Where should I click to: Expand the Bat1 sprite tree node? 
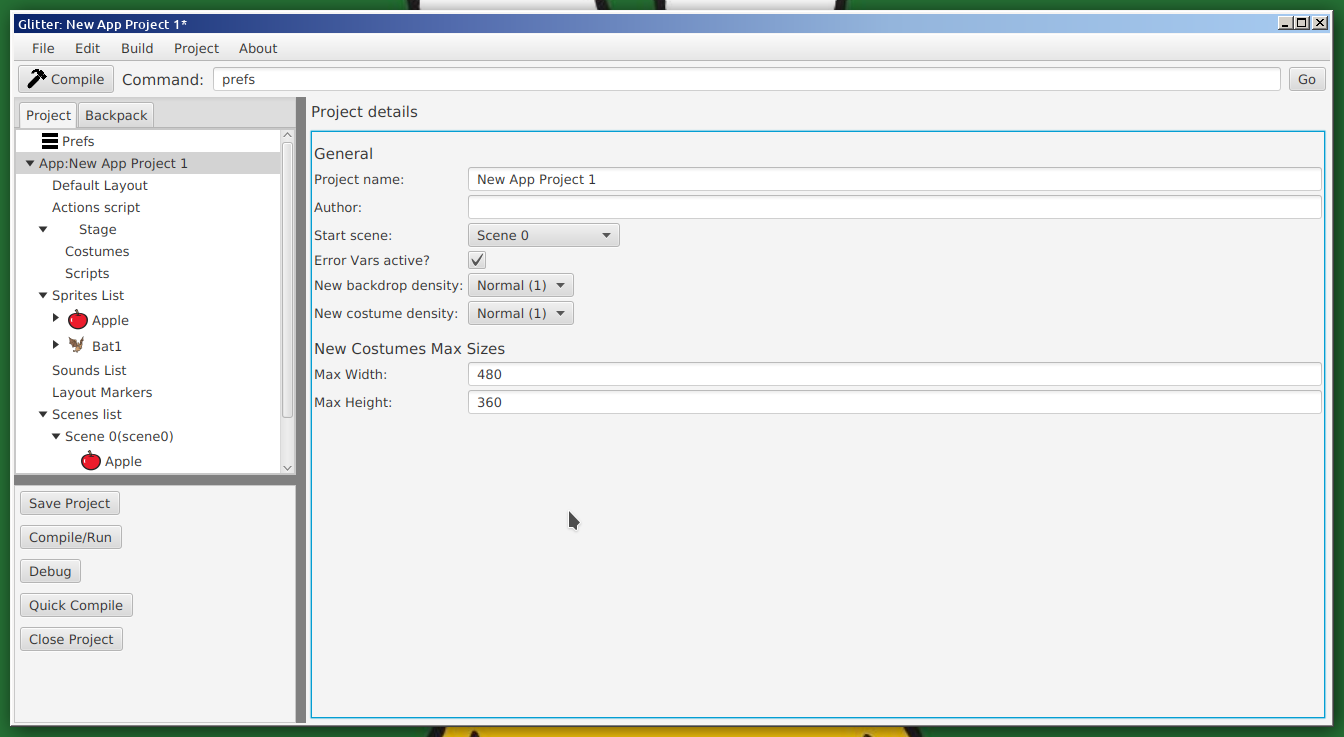(56, 345)
